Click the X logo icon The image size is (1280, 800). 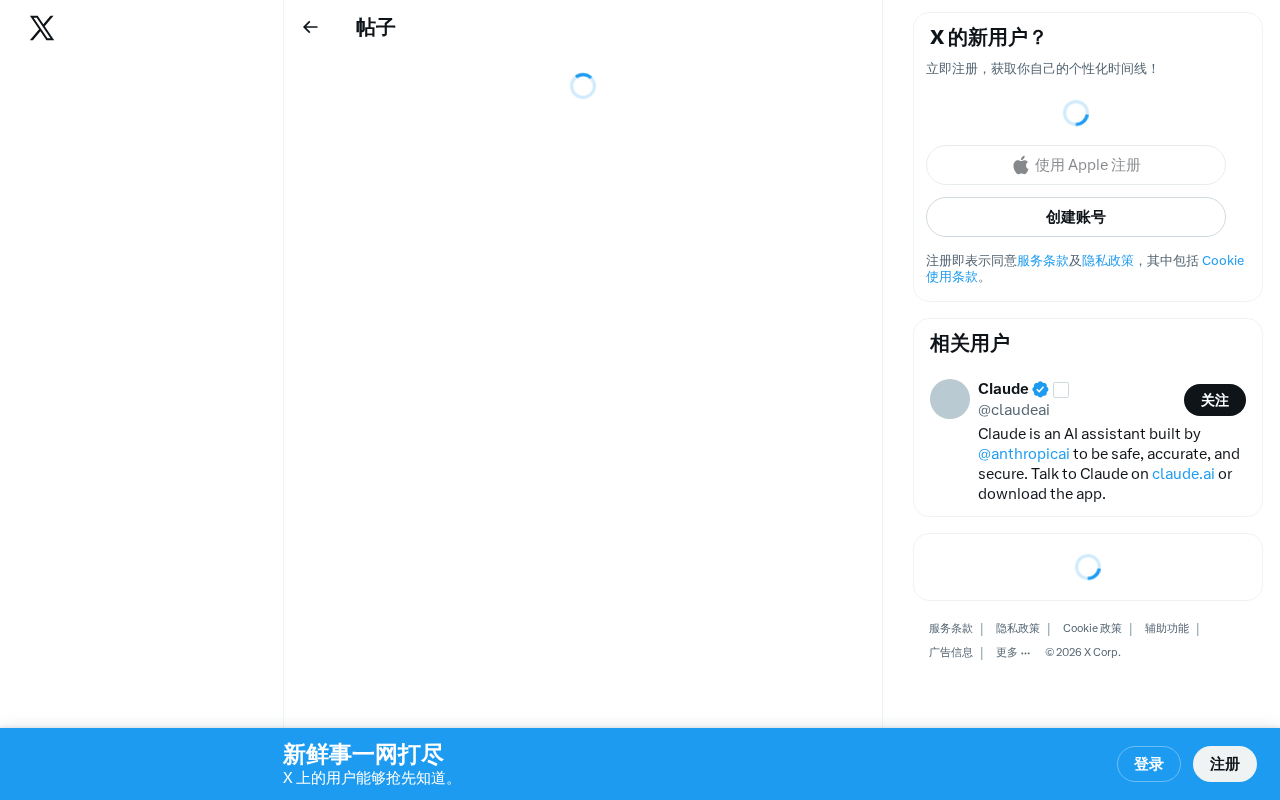point(42,28)
